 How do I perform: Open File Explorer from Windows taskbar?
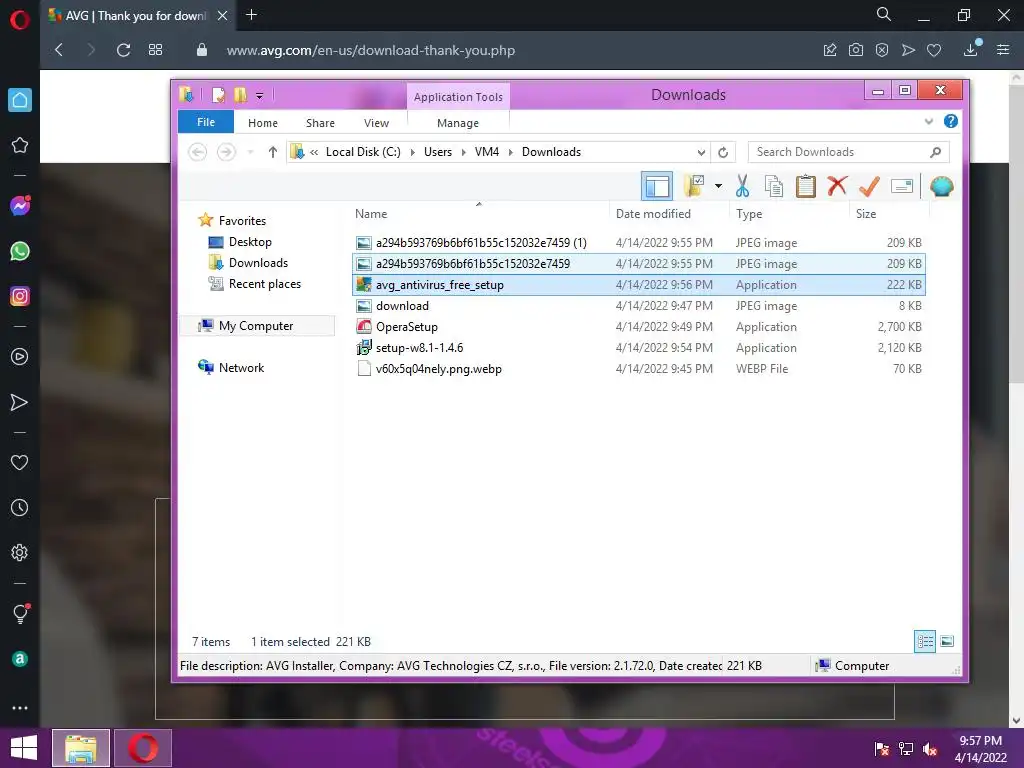coord(81,748)
